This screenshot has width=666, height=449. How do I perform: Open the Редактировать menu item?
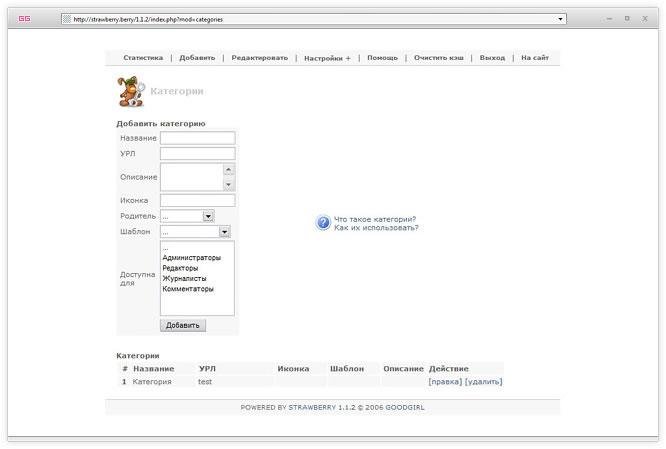pyautogui.click(x=260, y=58)
